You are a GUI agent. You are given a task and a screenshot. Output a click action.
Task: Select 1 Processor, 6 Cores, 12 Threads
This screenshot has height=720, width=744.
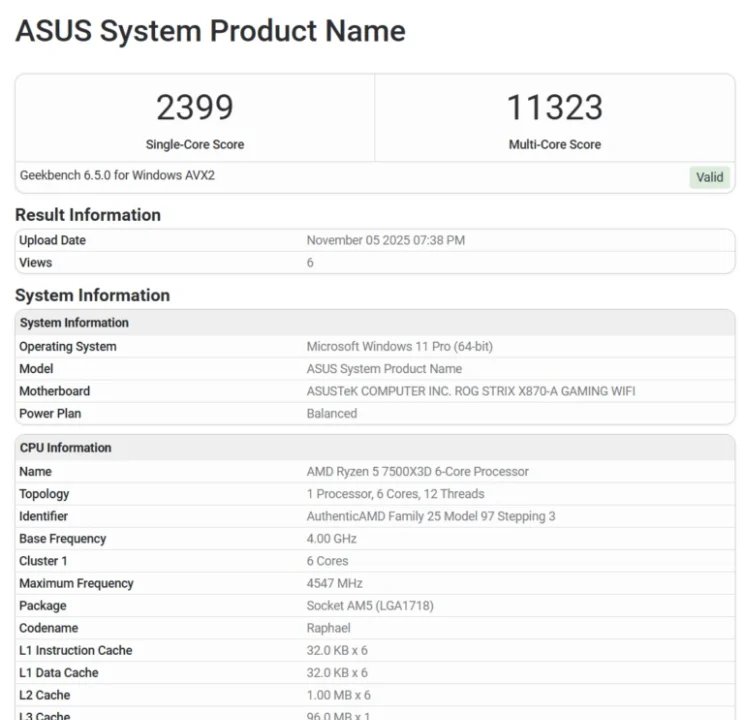[x=395, y=494]
